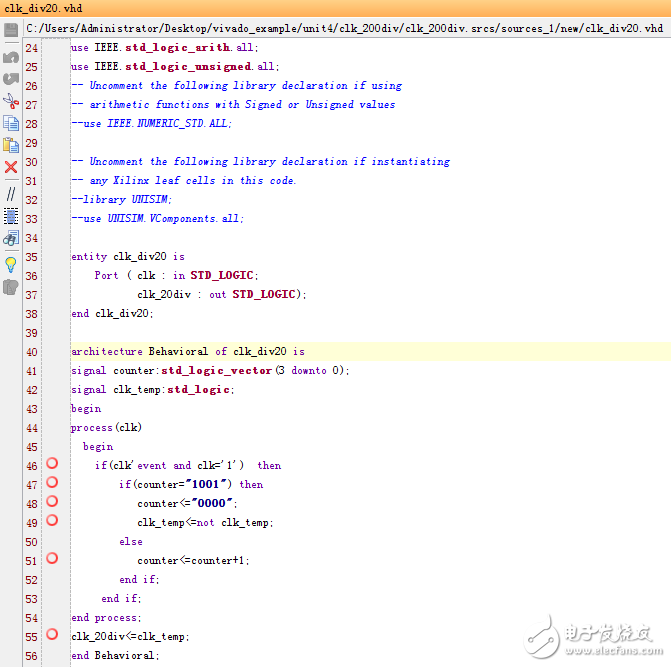Redo the last undone edit
The height and width of the screenshot is (667, 671).
(11, 78)
